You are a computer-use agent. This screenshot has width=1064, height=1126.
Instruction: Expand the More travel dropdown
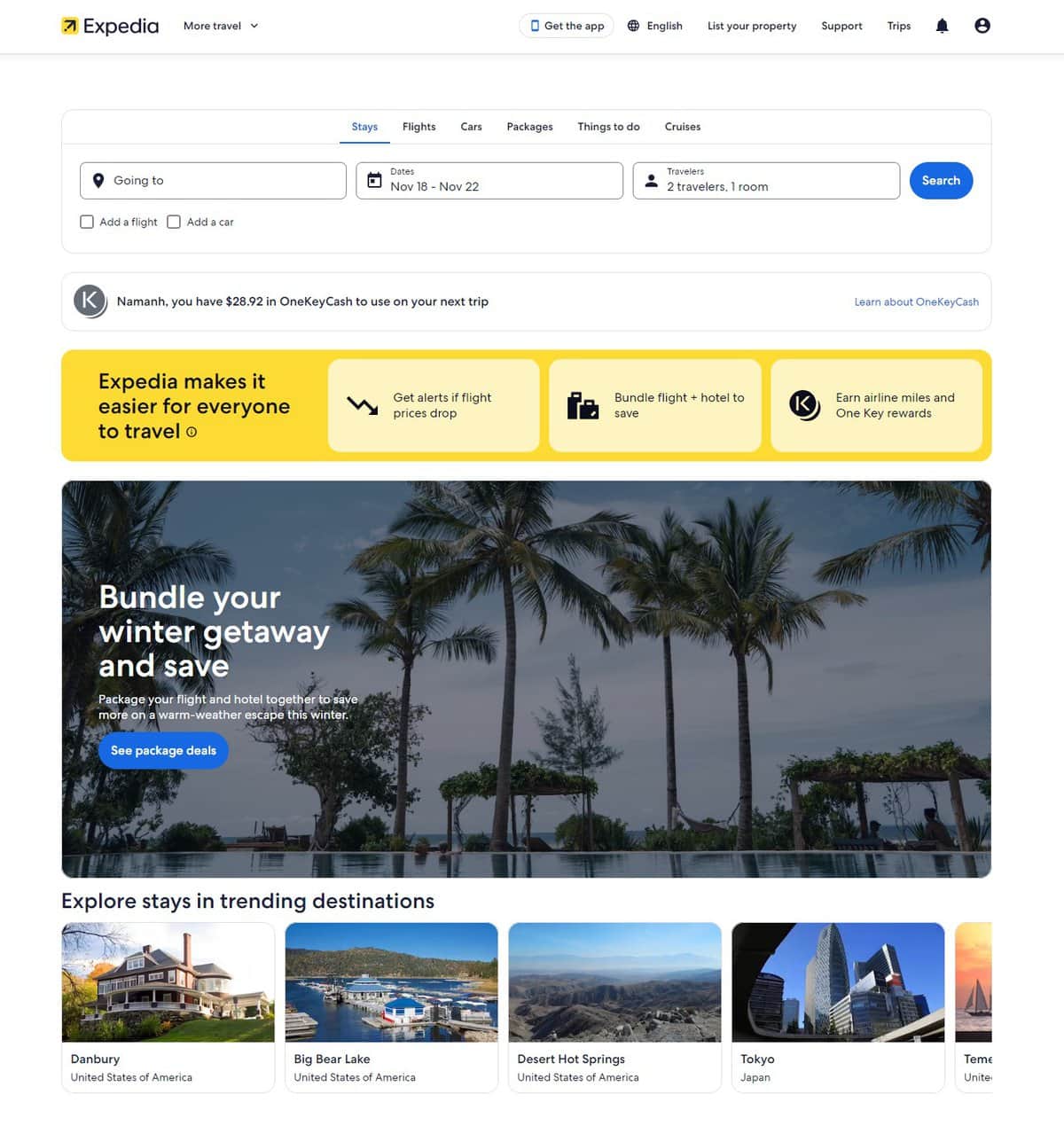pyautogui.click(x=221, y=26)
